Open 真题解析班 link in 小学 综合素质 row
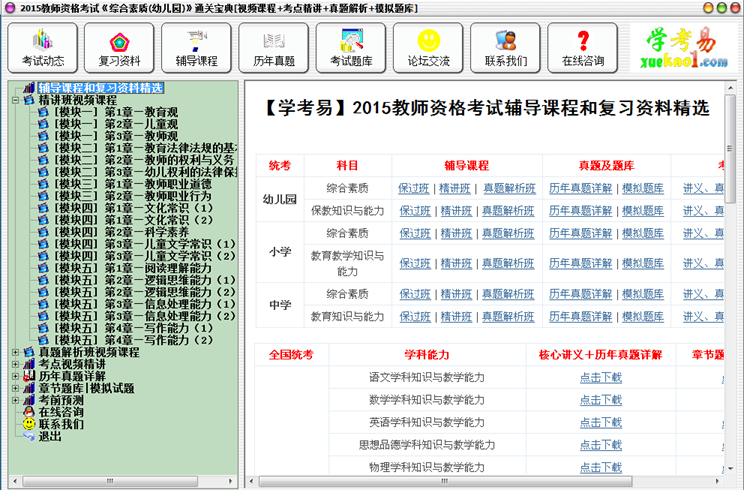The width and height of the screenshot is (744, 490). click(508, 233)
